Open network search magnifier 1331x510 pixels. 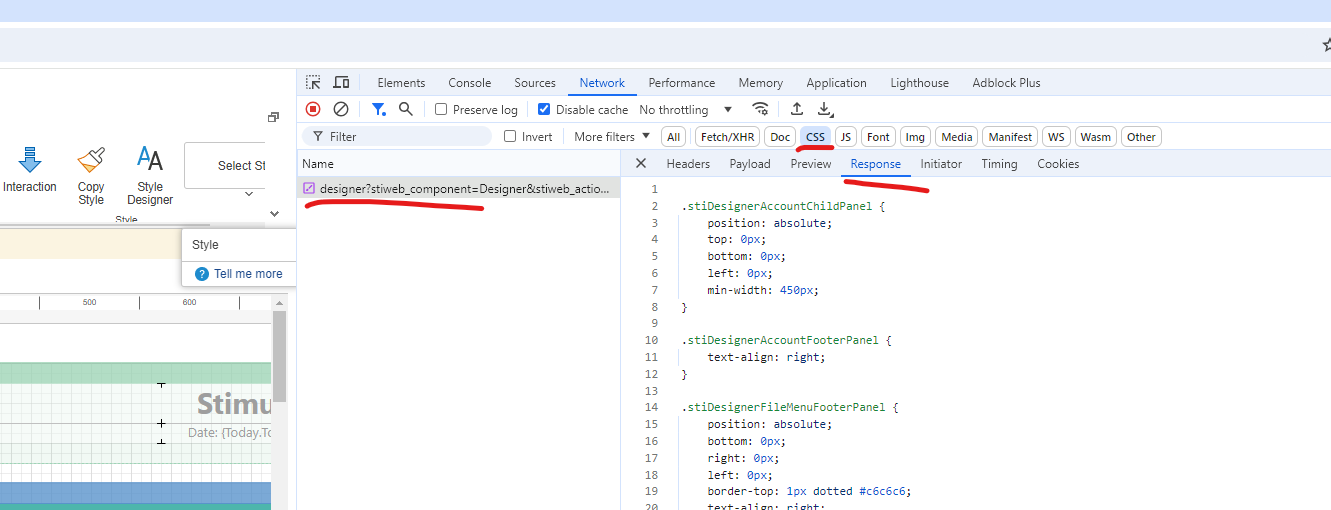pos(405,109)
